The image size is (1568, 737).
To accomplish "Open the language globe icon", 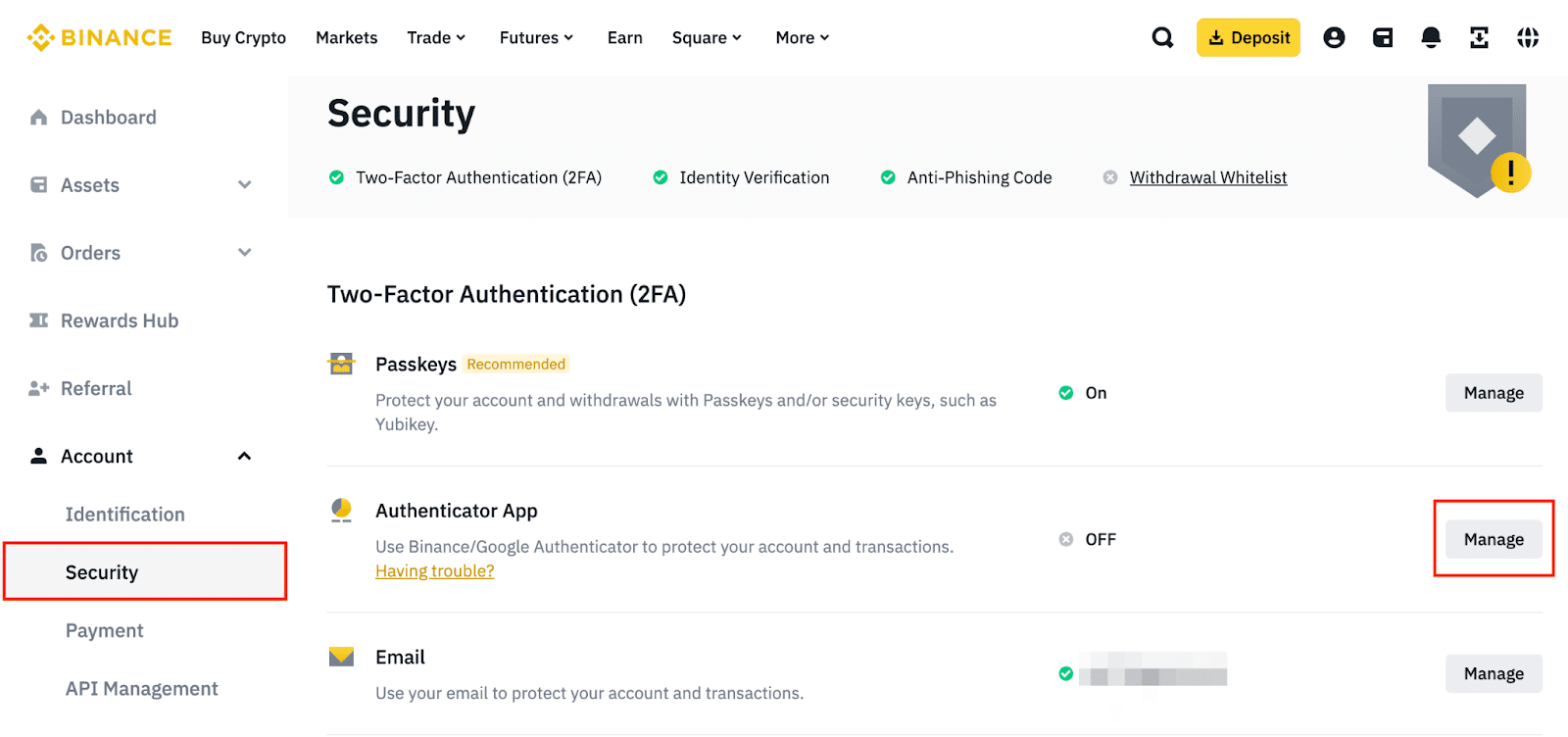I will click(x=1528, y=37).
